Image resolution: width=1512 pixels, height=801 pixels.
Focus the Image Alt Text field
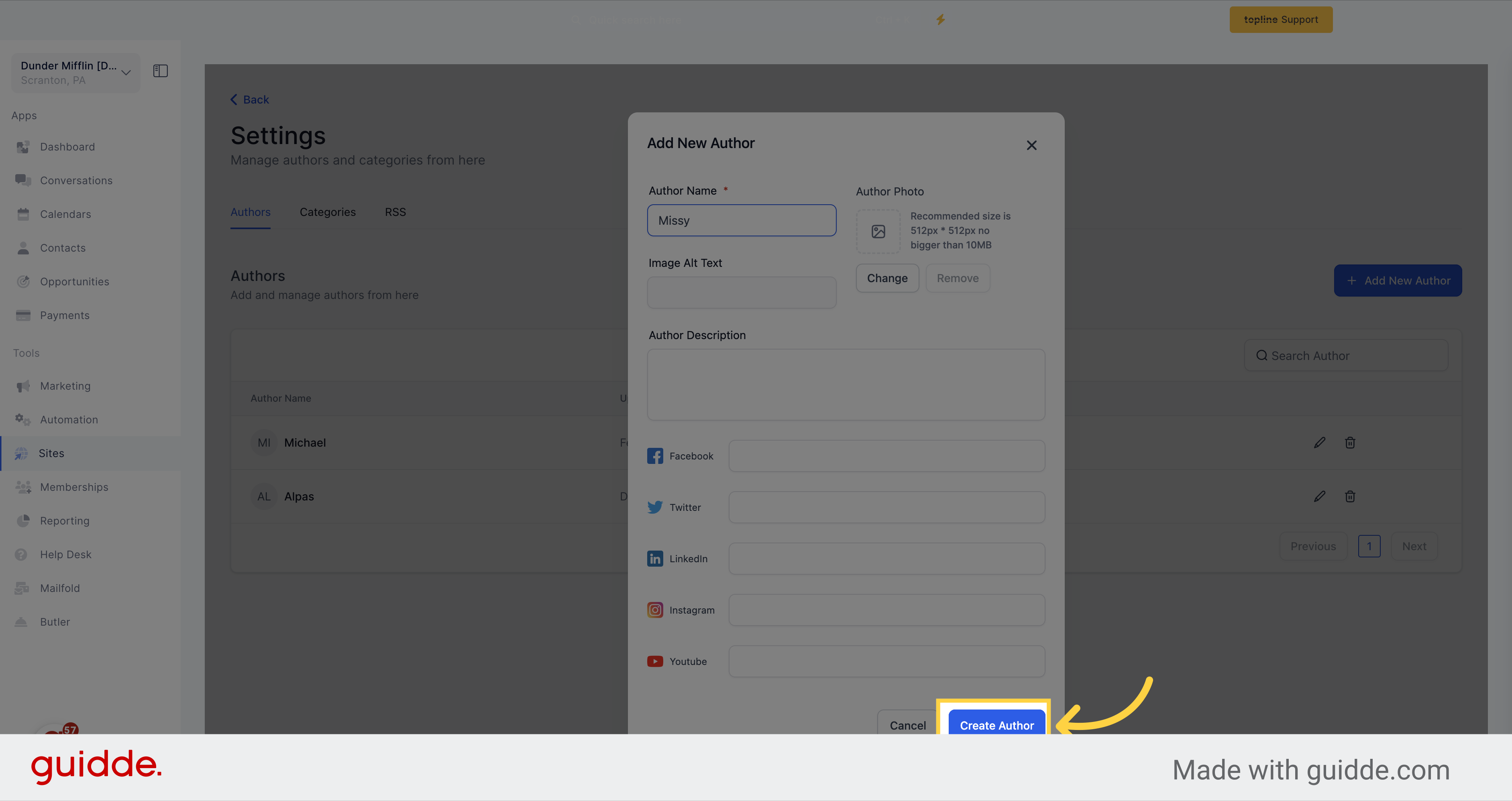(x=741, y=292)
